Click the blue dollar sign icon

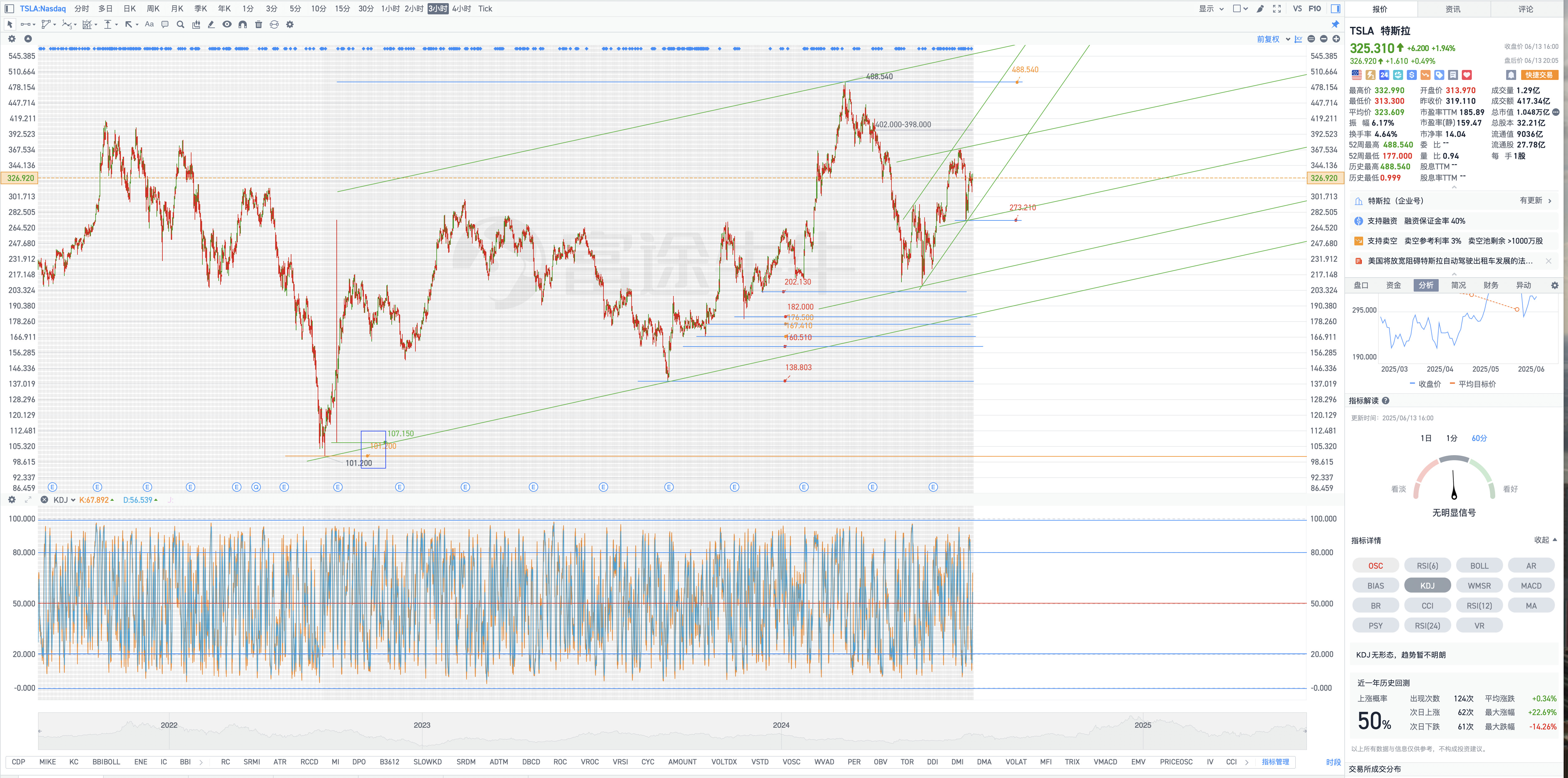point(1412,75)
